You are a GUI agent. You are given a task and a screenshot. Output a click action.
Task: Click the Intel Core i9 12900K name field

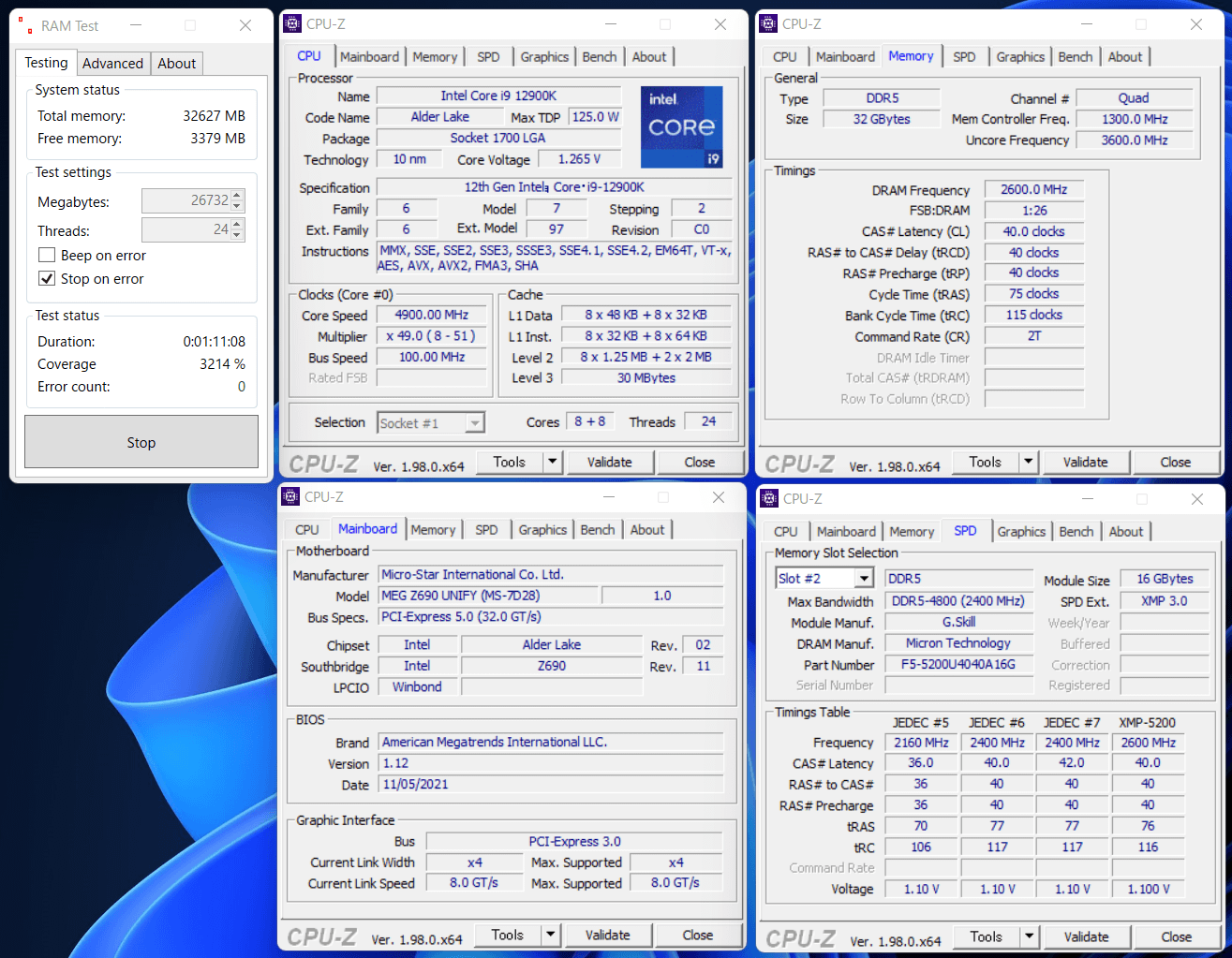[x=498, y=96]
